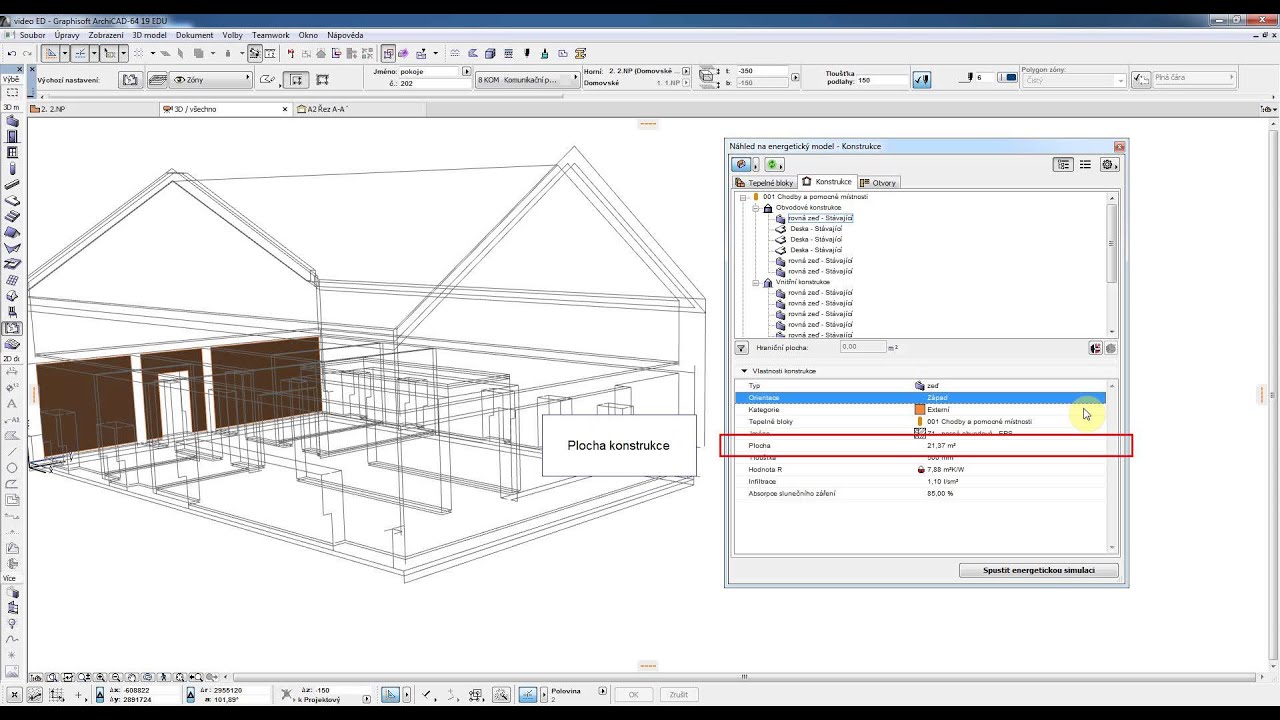Click the Hraniční plocha value field

[862, 348]
